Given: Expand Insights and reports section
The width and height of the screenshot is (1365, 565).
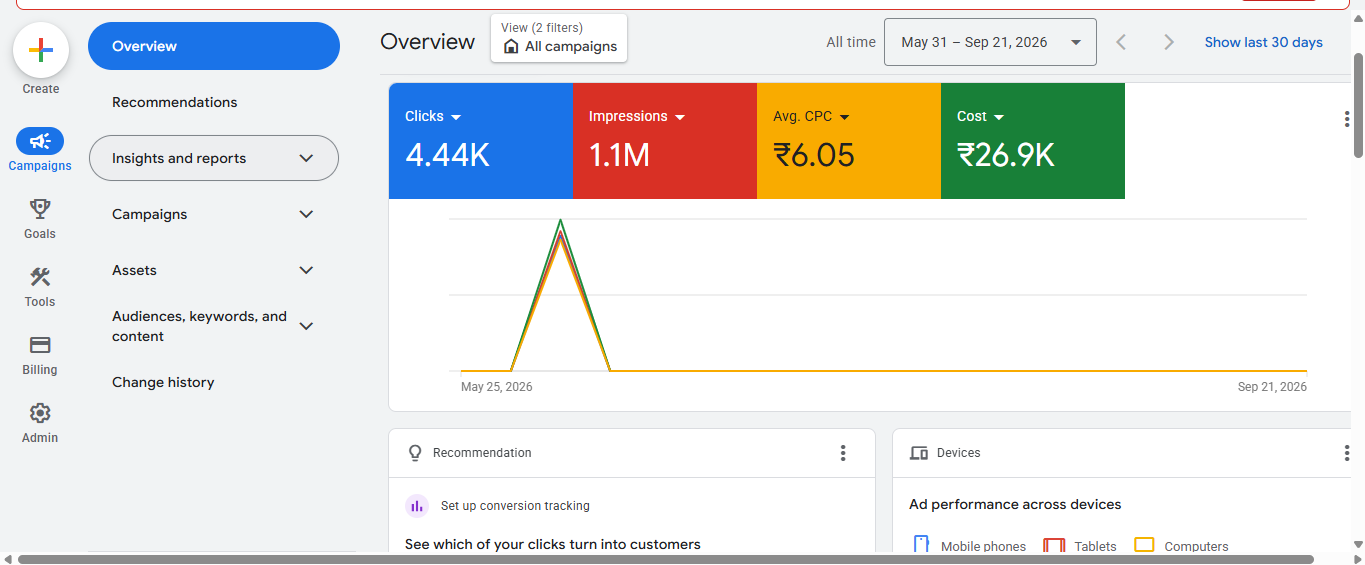Looking at the screenshot, I should pyautogui.click(x=306, y=158).
